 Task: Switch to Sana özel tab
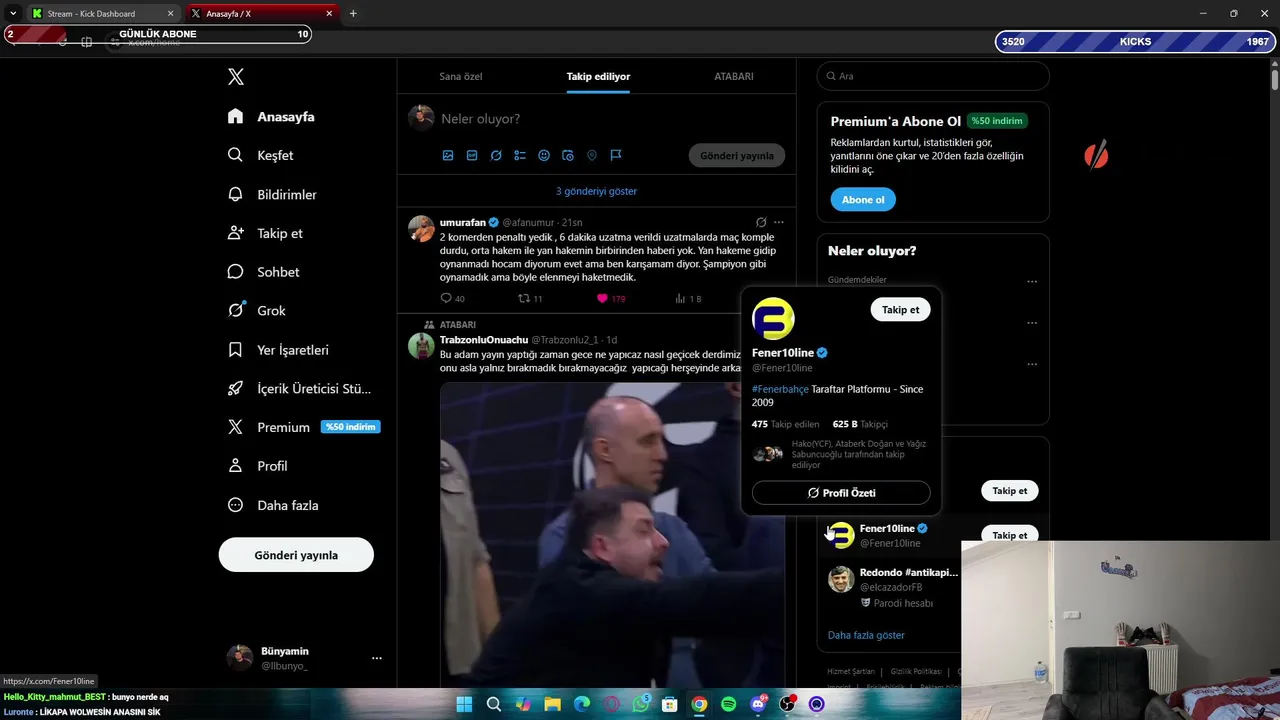[x=461, y=76]
